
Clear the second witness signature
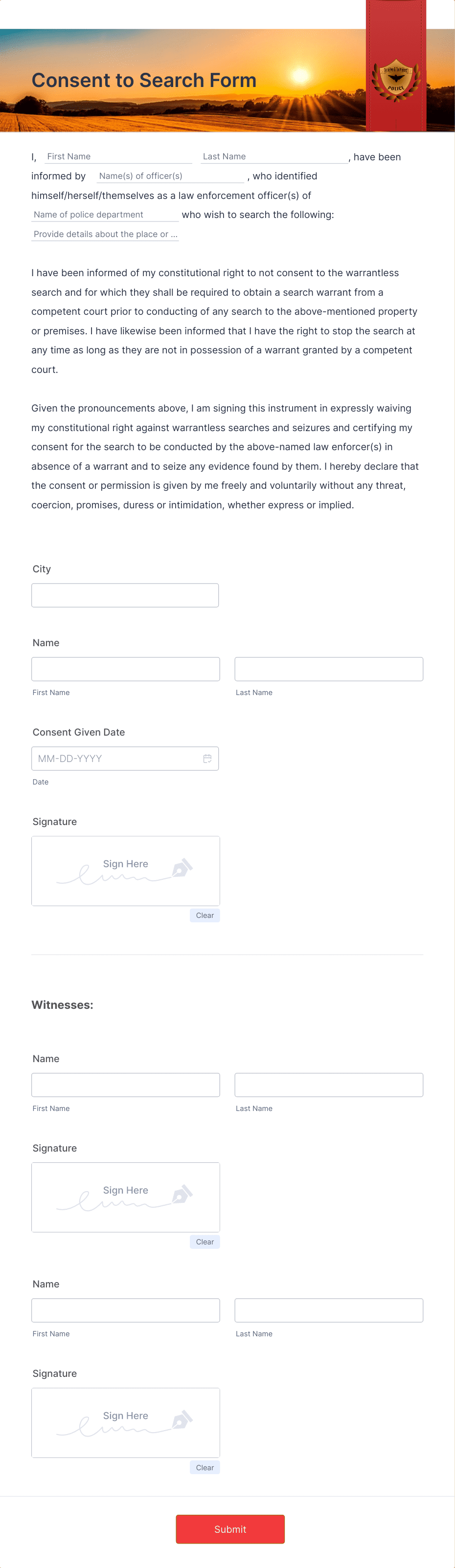(x=205, y=1468)
